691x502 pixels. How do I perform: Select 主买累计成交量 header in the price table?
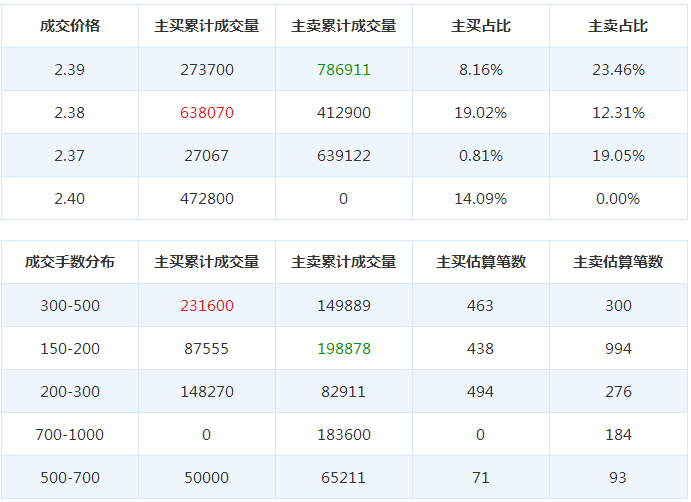207,26
